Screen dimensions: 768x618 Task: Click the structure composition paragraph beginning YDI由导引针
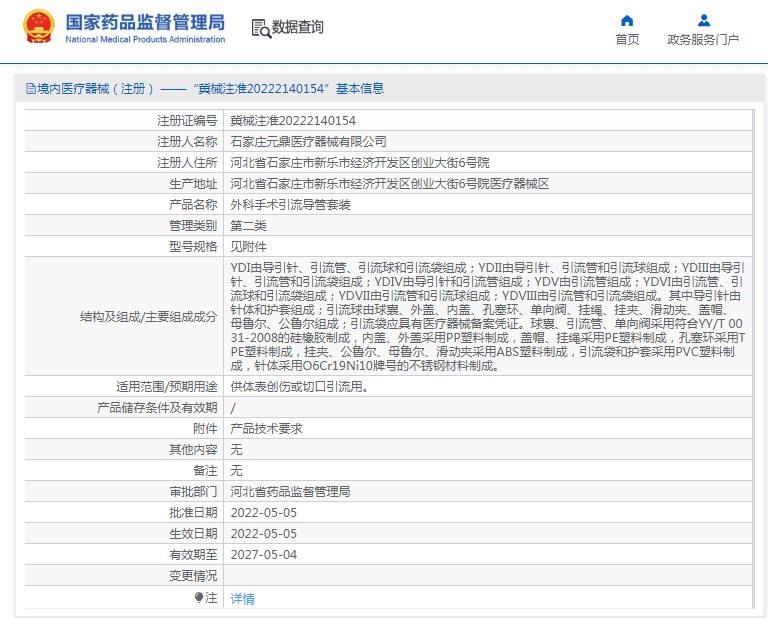coord(488,316)
